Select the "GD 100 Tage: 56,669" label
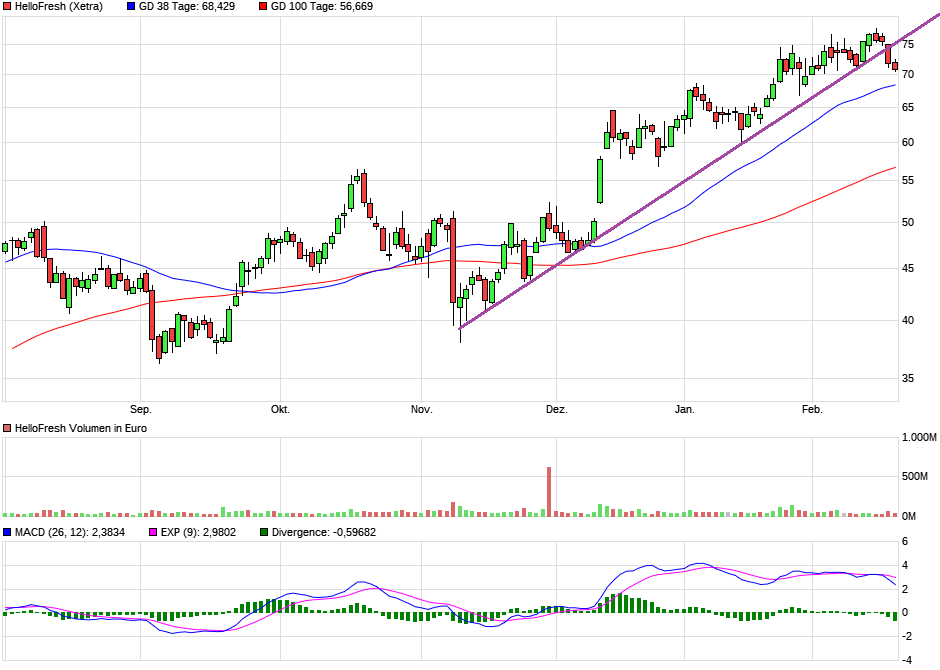Screen dimensions: 940x670 tap(322, 7)
